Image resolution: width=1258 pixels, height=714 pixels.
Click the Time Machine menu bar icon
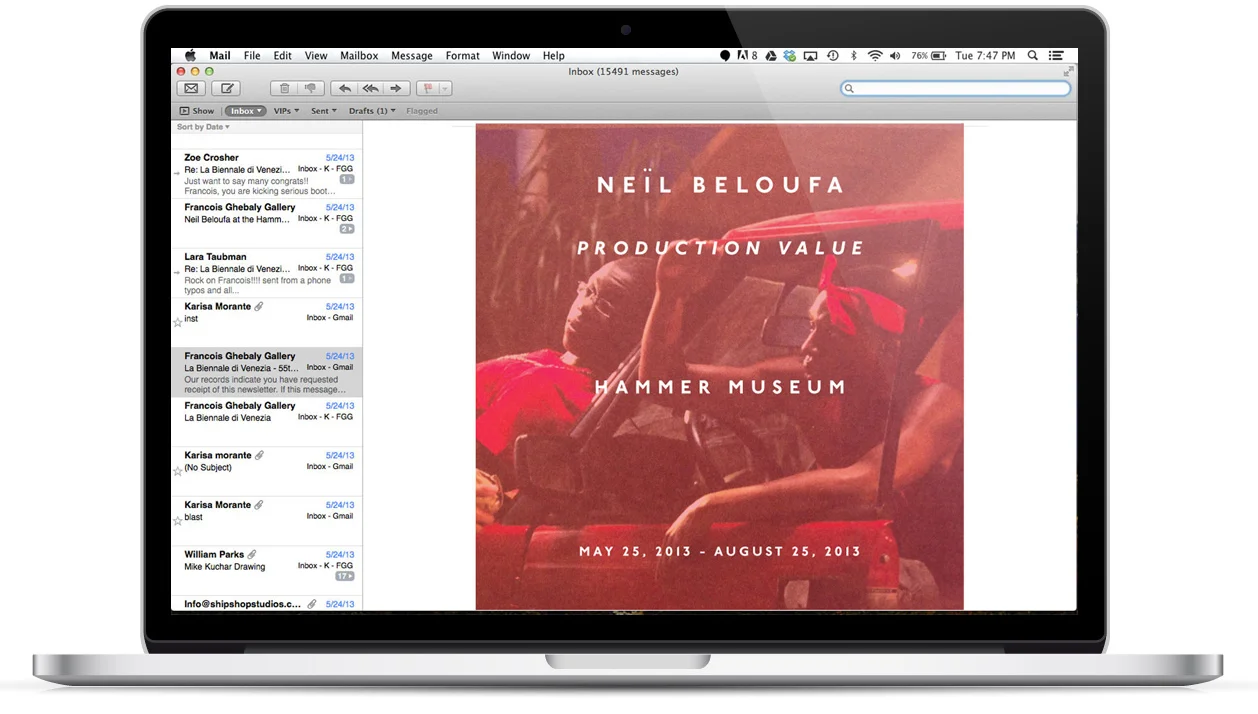(x=833, y=56)
